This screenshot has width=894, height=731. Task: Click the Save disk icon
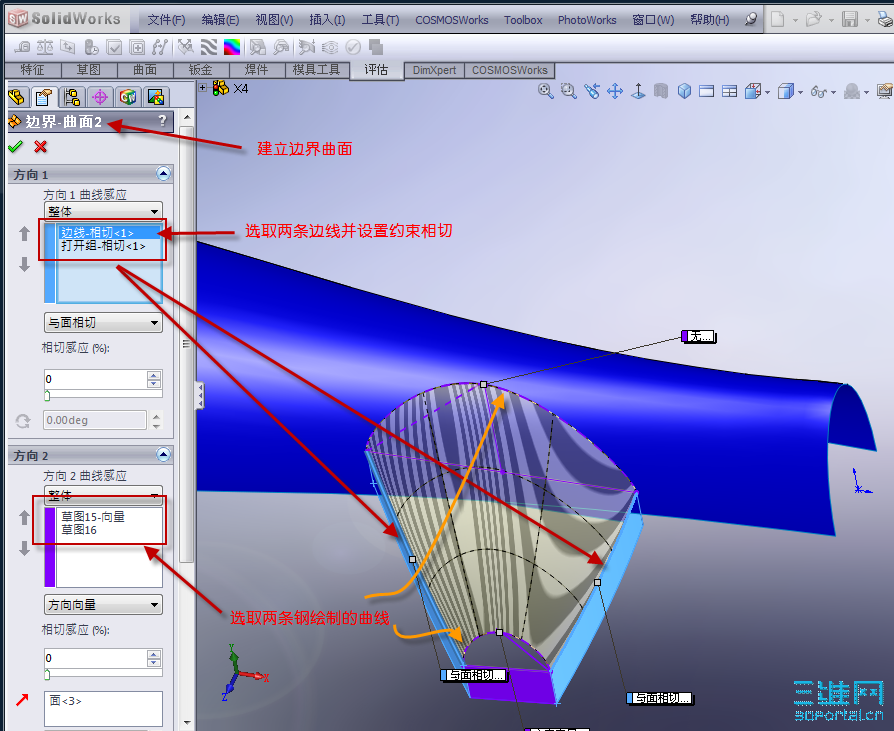pyautogui.click(x=850, y=19)
